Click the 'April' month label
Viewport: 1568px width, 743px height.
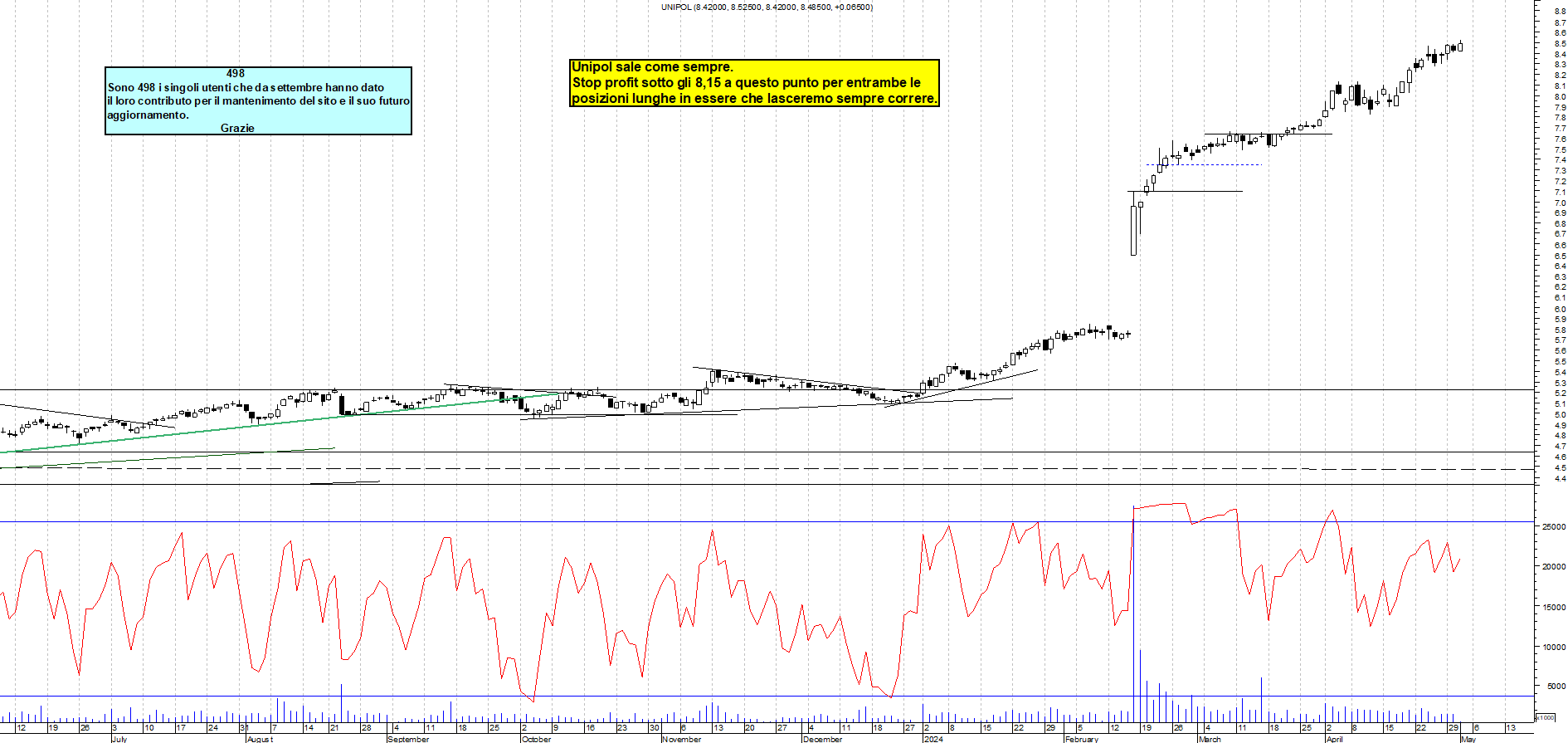pyautogui.click(x=1334, y=739)
